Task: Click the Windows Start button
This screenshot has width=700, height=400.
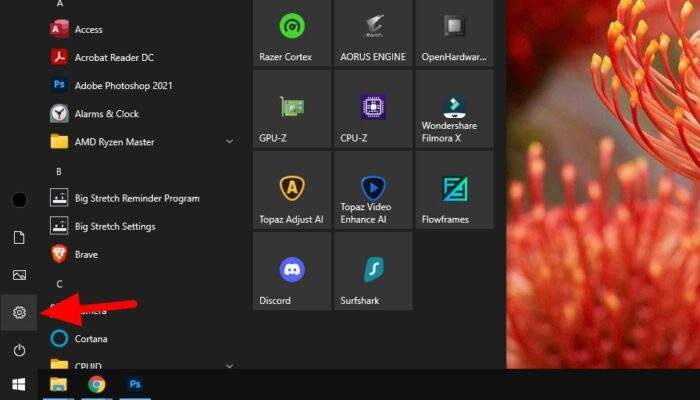Action: (x=19, y=384)
